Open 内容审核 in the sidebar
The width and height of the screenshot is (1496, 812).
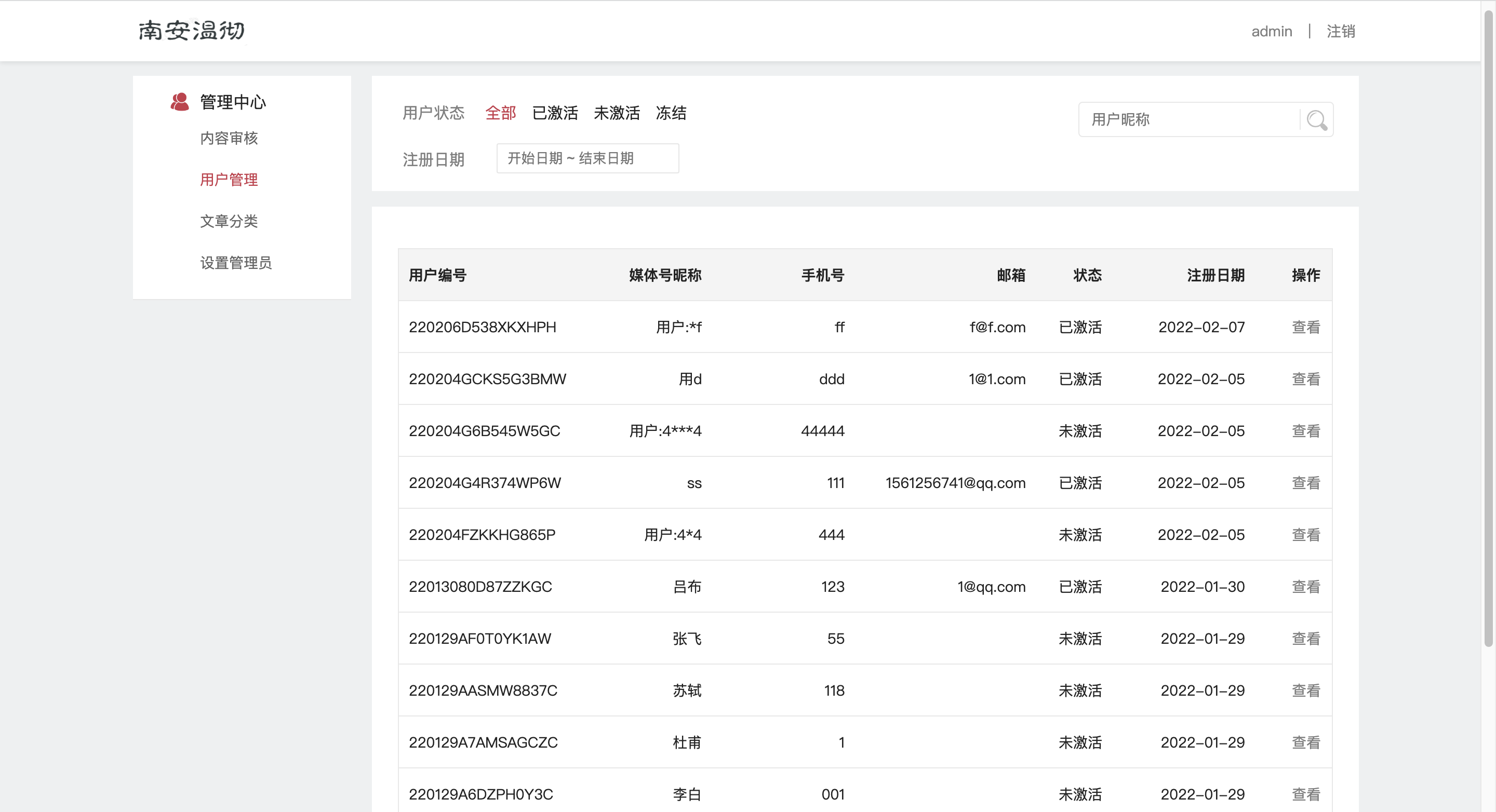[229, 138]
